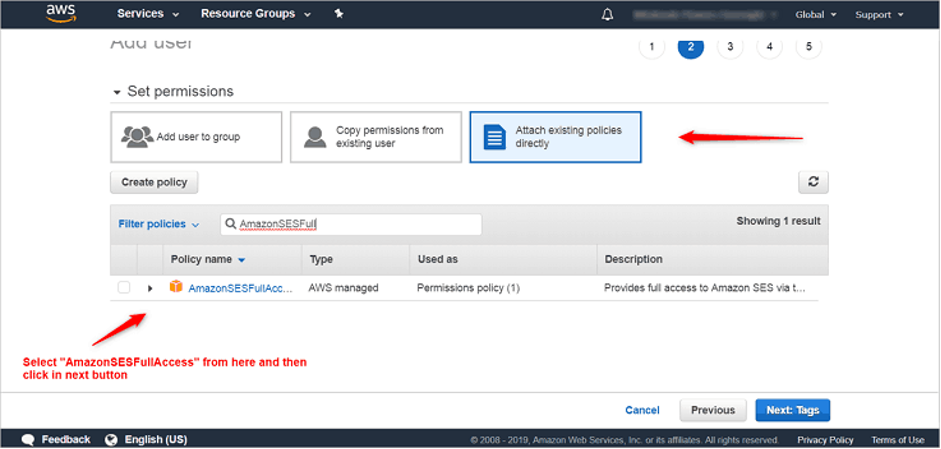Refresh the policy list

pyautogui.click(x=813, y=182)
